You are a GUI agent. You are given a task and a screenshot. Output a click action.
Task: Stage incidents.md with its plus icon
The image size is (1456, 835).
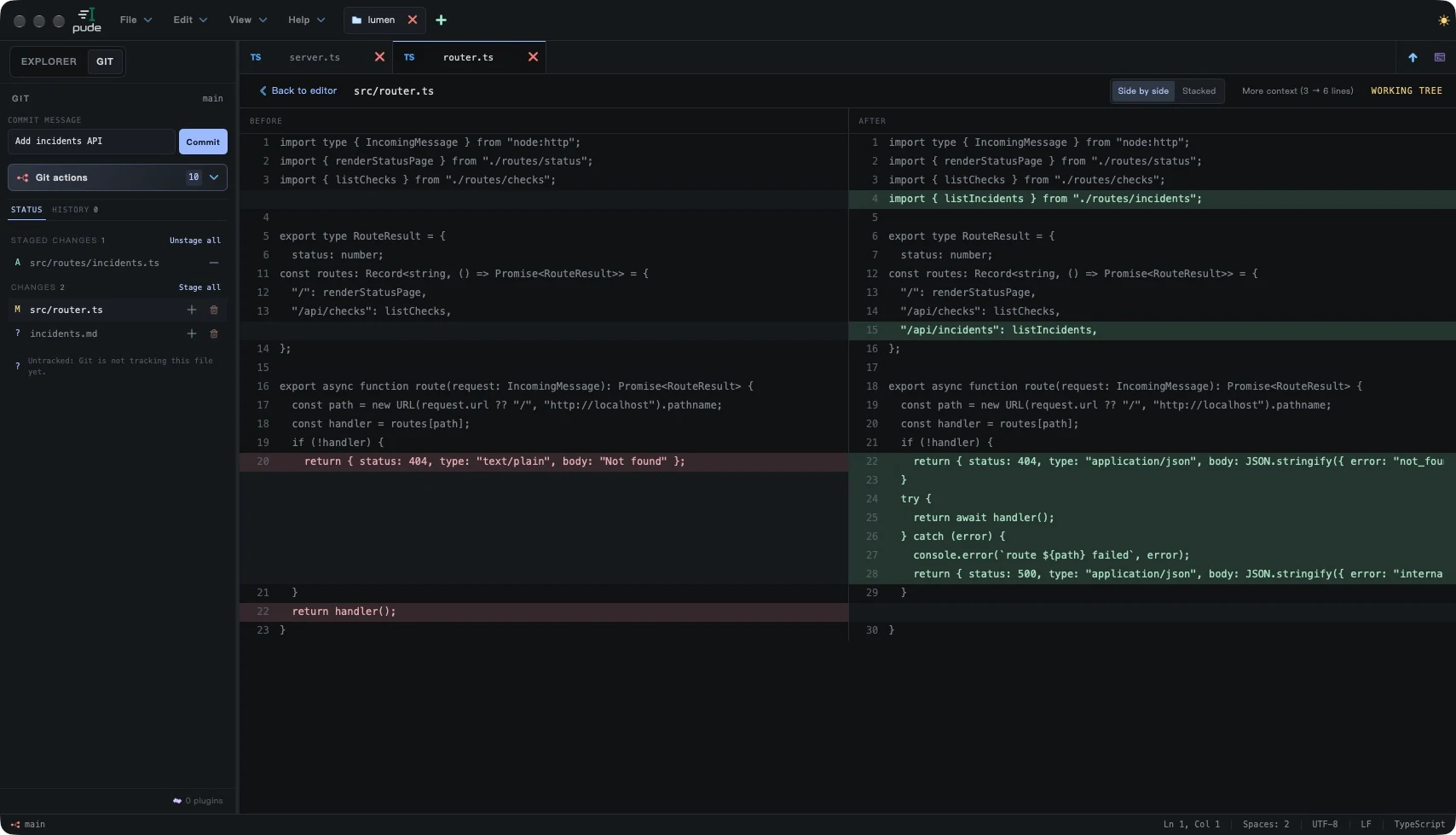point(192,333)
